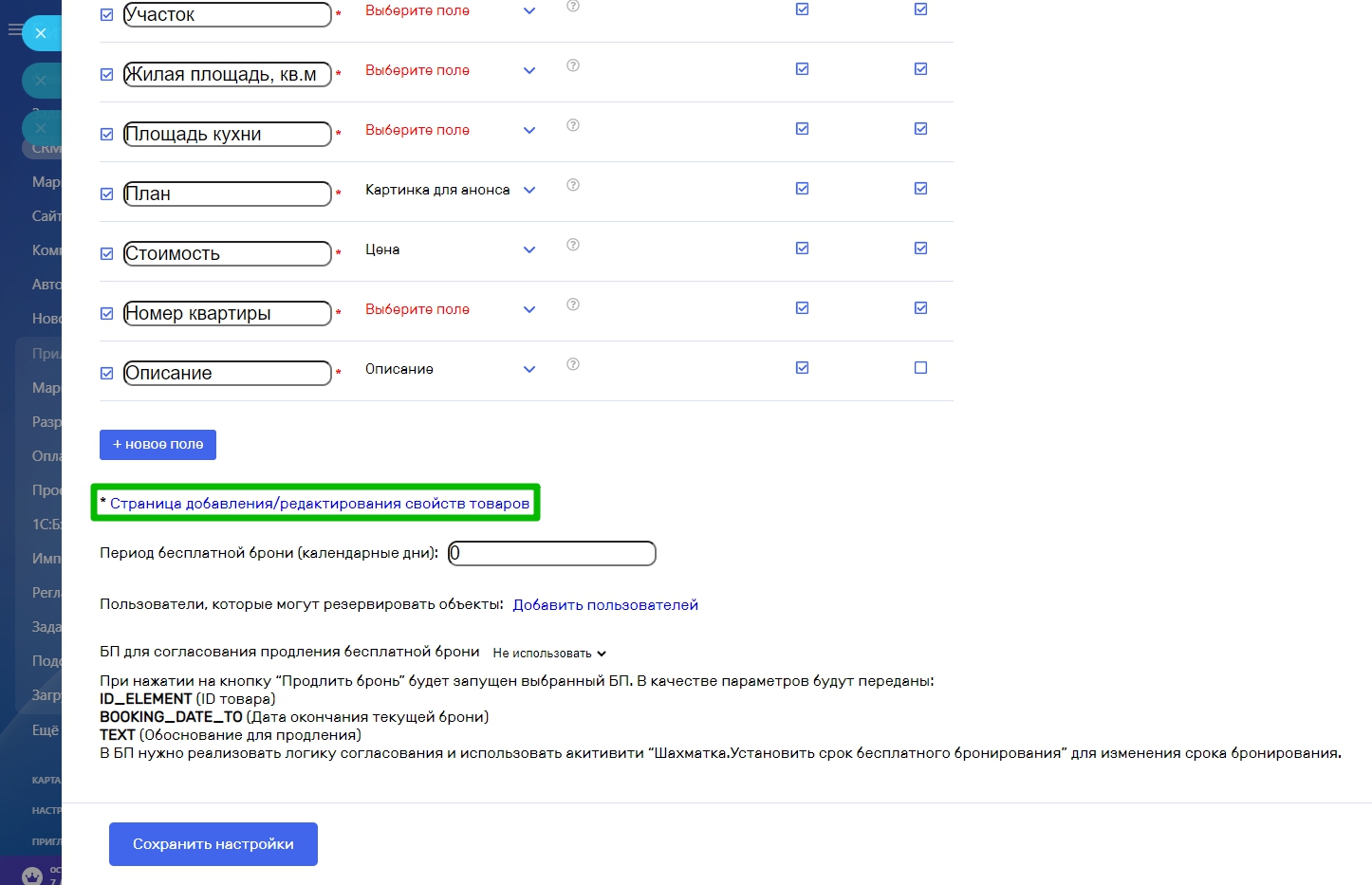Focus the Жилая площадь, кв.м text field

click(228, 75)
